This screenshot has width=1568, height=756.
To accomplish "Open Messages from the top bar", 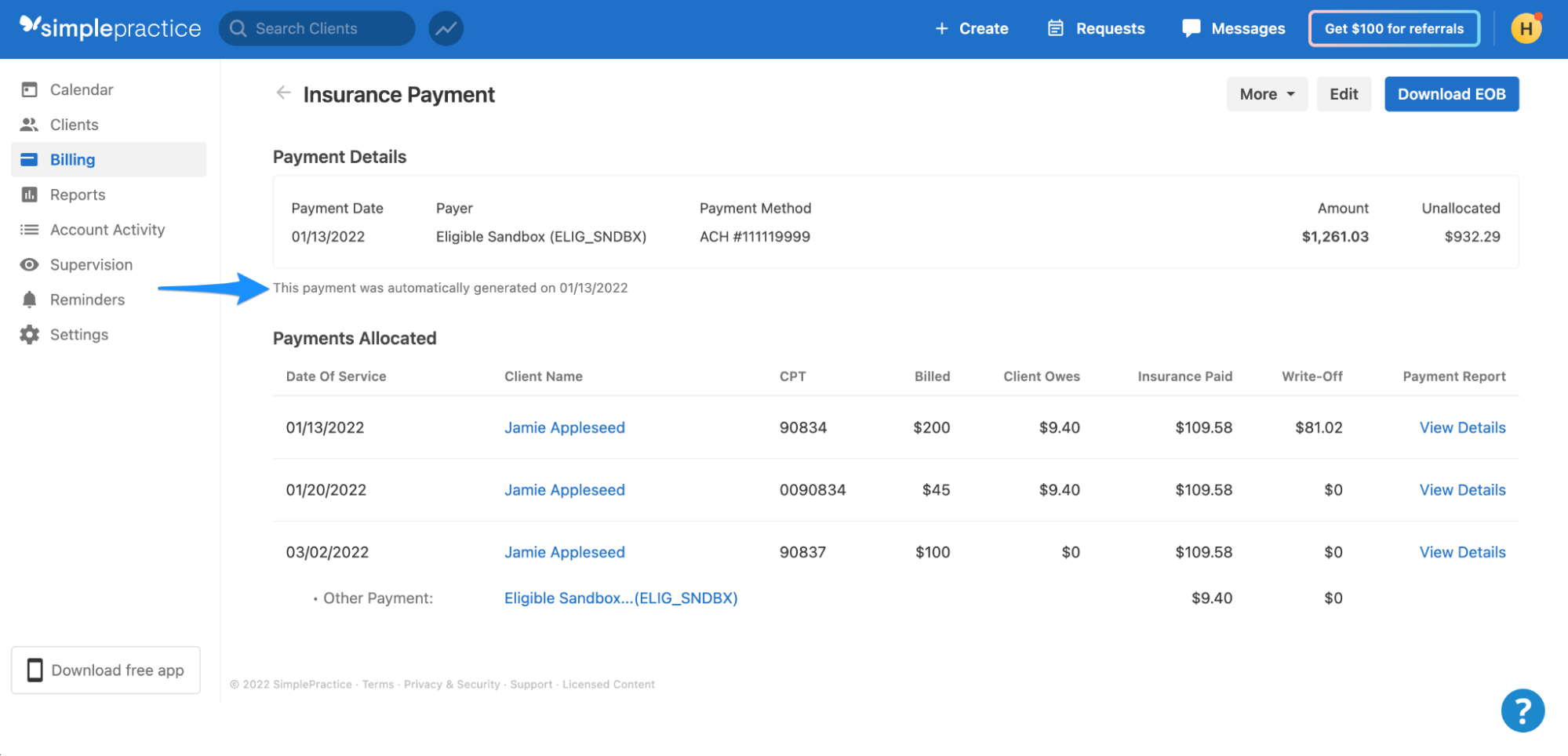I will 1233,28.
